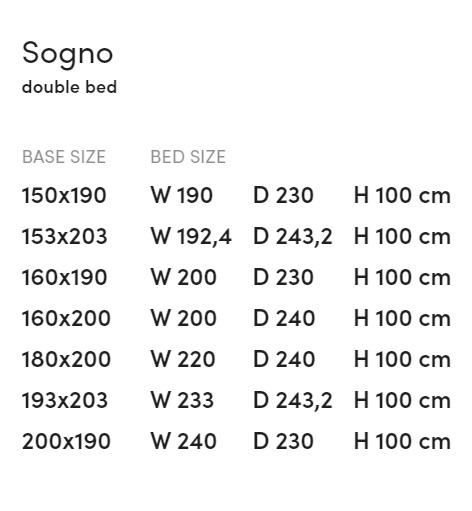Click H 100 cm in 193x203 row

[x=402, y=400]
